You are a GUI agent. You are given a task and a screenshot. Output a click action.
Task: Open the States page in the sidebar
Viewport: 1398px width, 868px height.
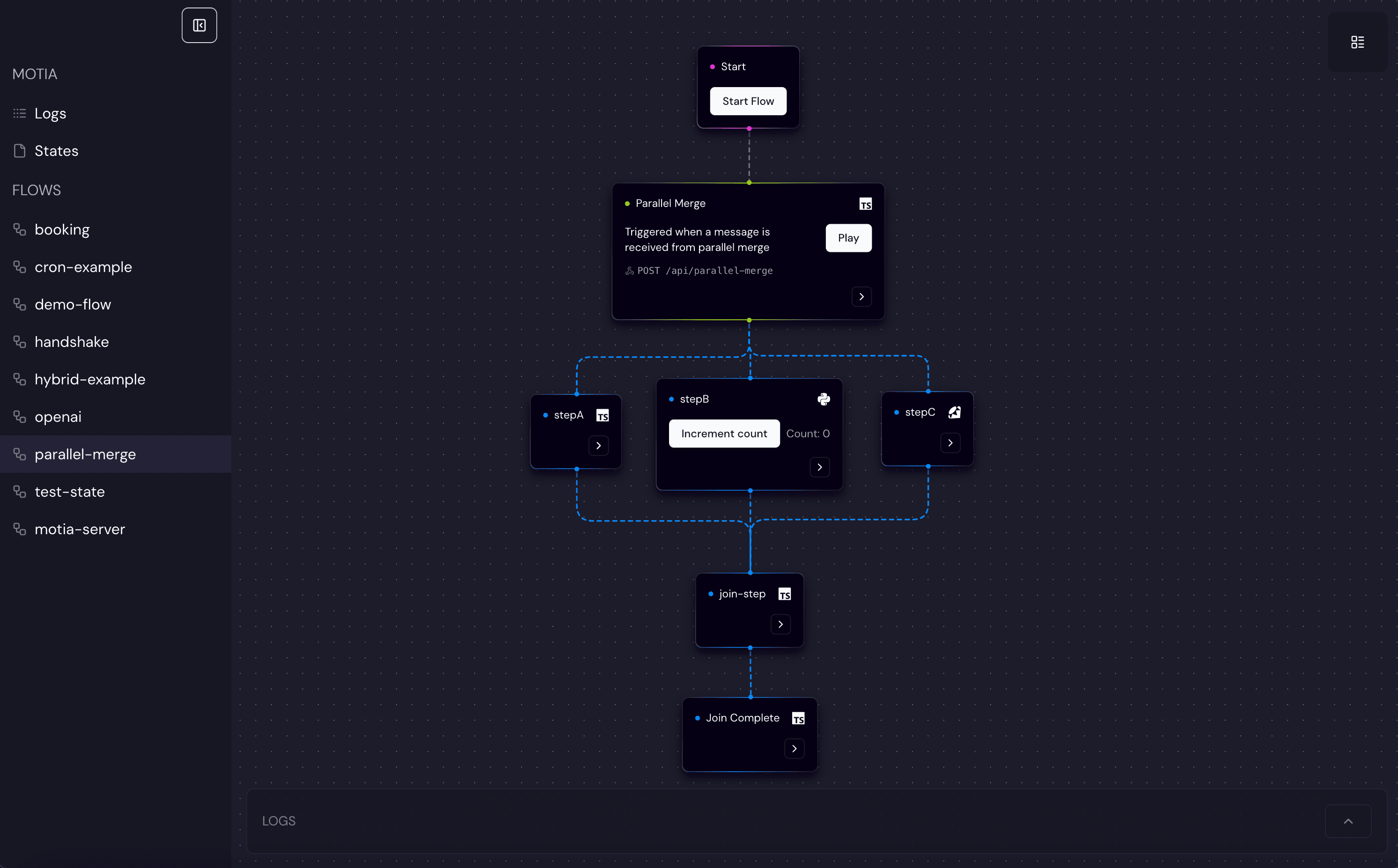[x=56, y=151]
